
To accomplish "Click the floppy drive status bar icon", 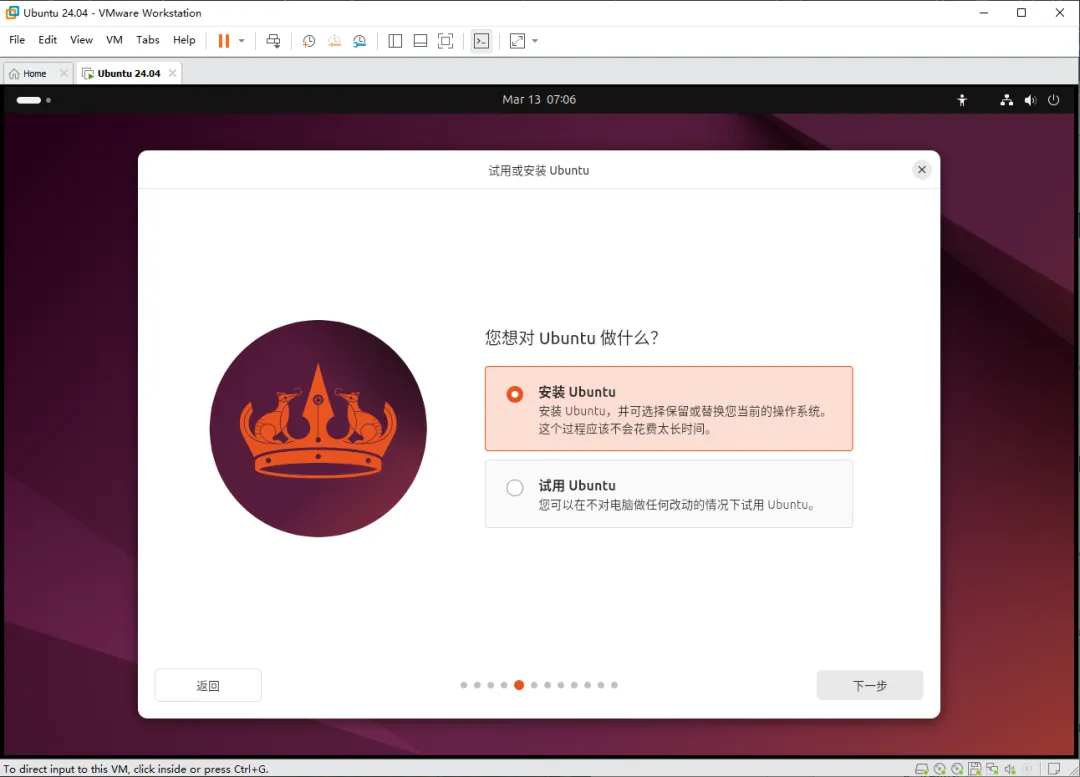I will tap(975, 769).
